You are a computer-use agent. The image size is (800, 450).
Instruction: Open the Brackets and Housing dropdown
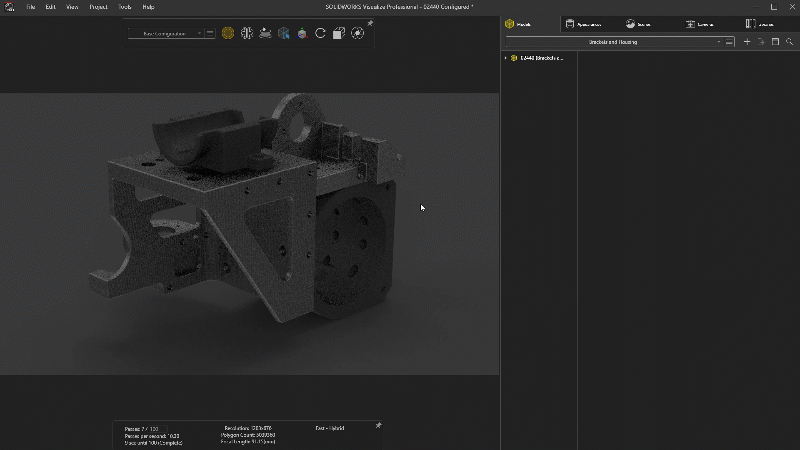click(x=613, y=42)
